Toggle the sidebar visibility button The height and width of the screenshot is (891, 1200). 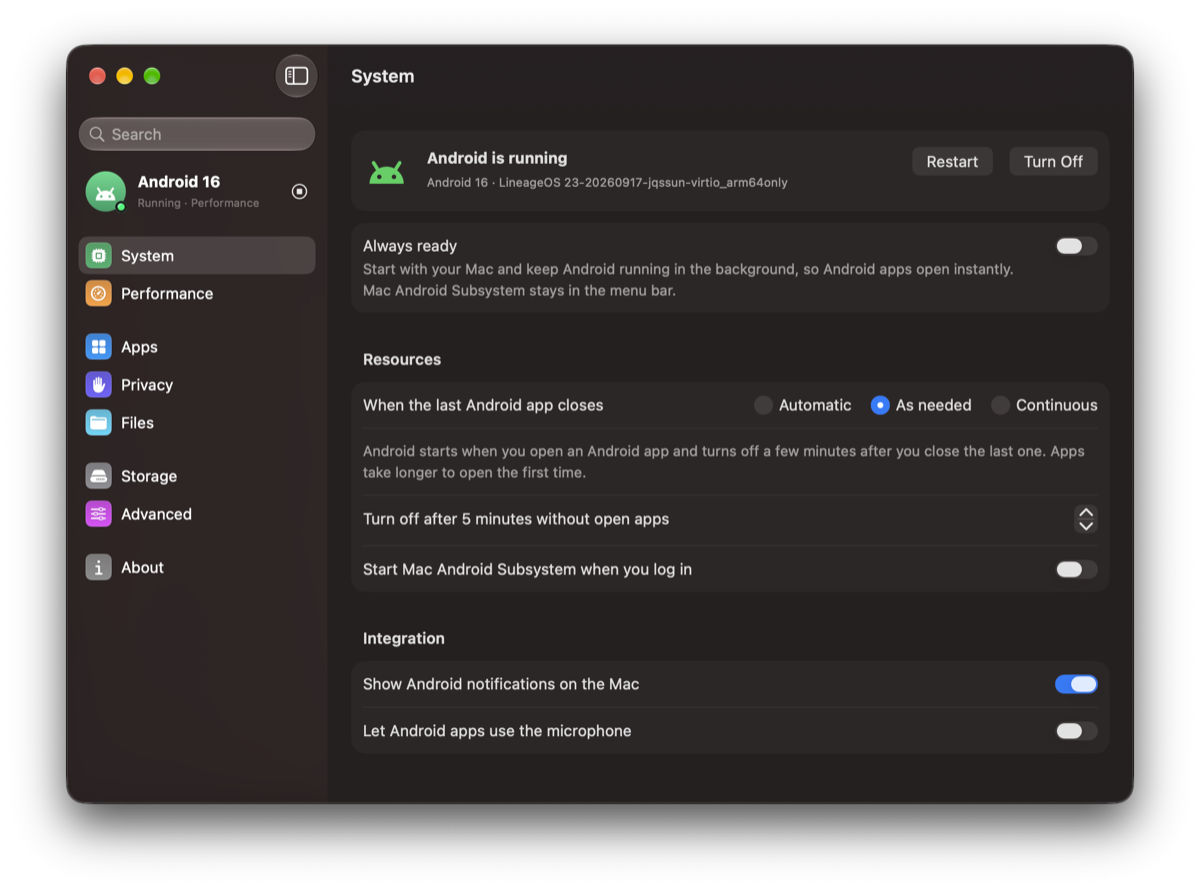pyautogui.click(x=296, y=76)
